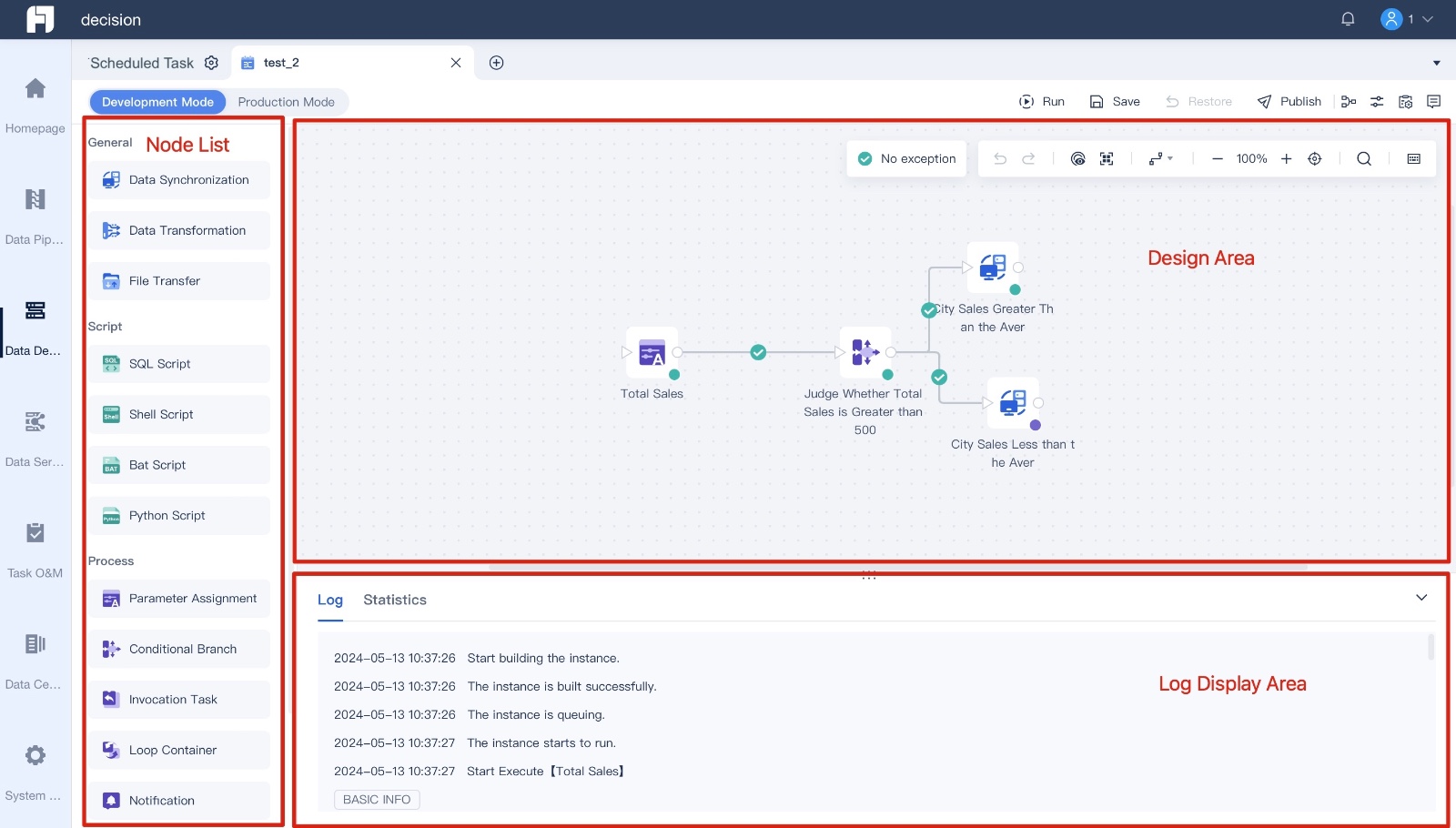1456x828 pixels.
Task: Click the BASIC INFO button
Action: (377, 799)
